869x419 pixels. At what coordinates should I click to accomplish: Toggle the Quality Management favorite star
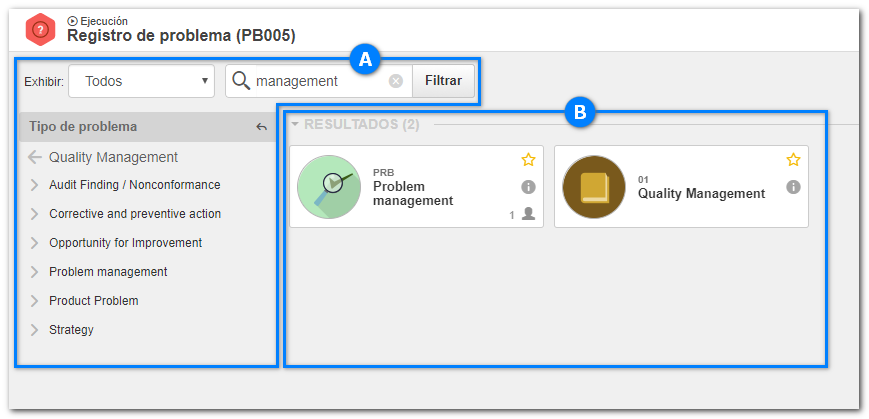tap(794, 160)
